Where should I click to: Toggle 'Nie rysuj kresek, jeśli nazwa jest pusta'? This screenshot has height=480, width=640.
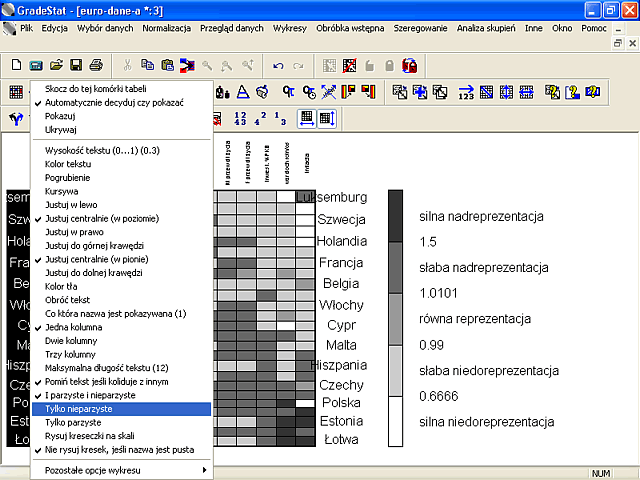pos(122,450)
